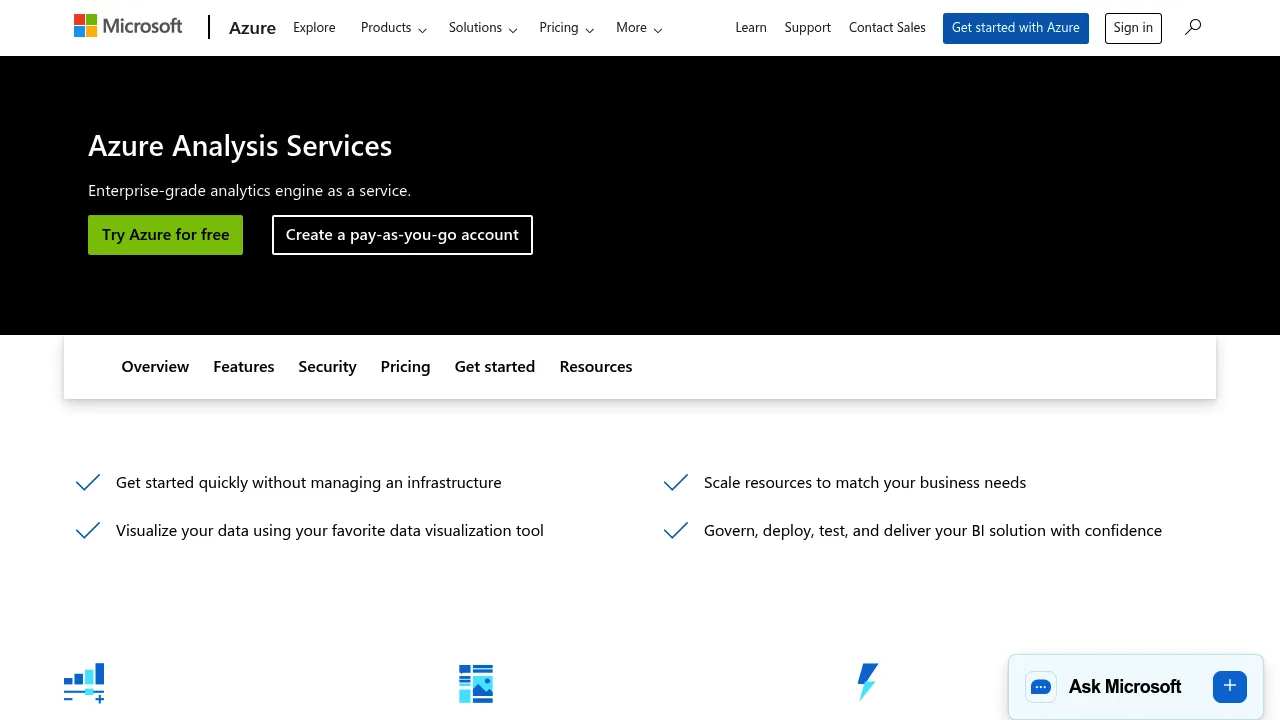1280x720 pixels.
Task: Expand the Products dropdown menu
Action: (394, 28)
